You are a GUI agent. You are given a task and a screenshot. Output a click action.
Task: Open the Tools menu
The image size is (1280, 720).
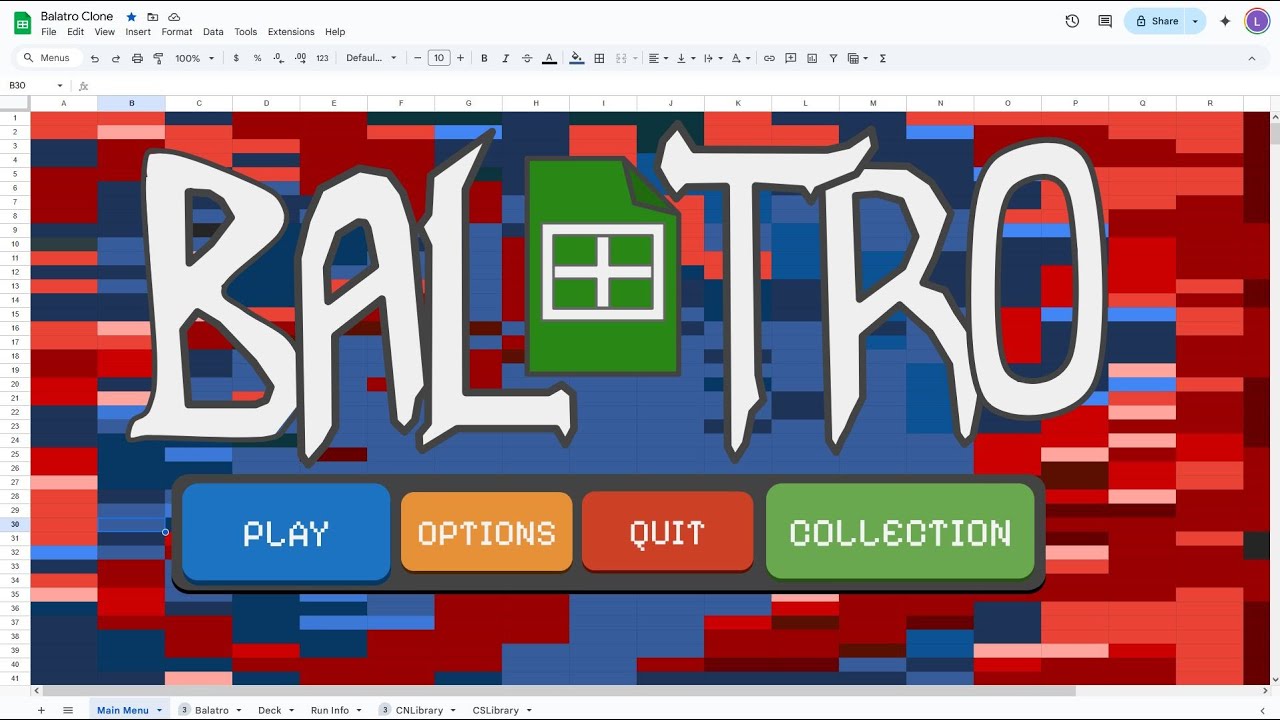tap(246, 32)
